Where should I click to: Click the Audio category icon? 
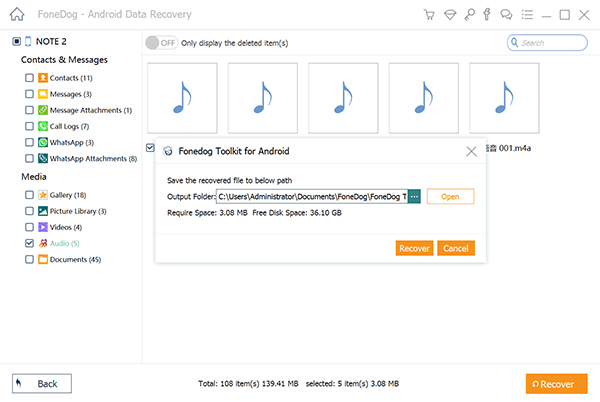click(43, 243)
